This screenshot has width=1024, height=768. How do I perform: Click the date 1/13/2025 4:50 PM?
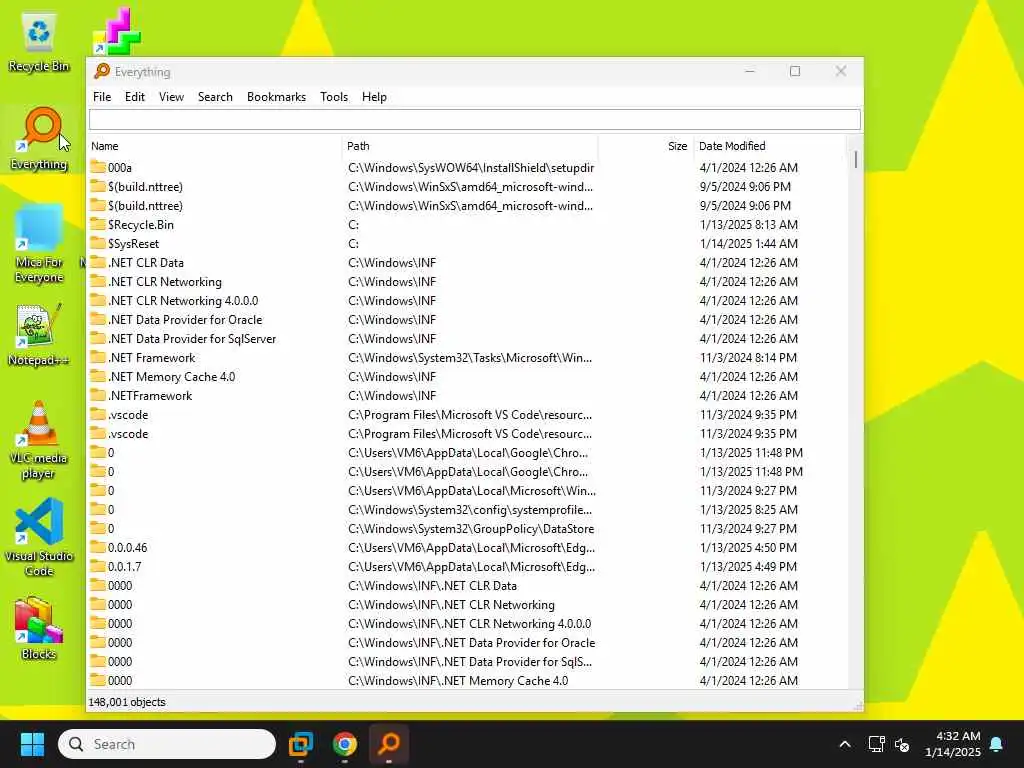coord(748,547)
